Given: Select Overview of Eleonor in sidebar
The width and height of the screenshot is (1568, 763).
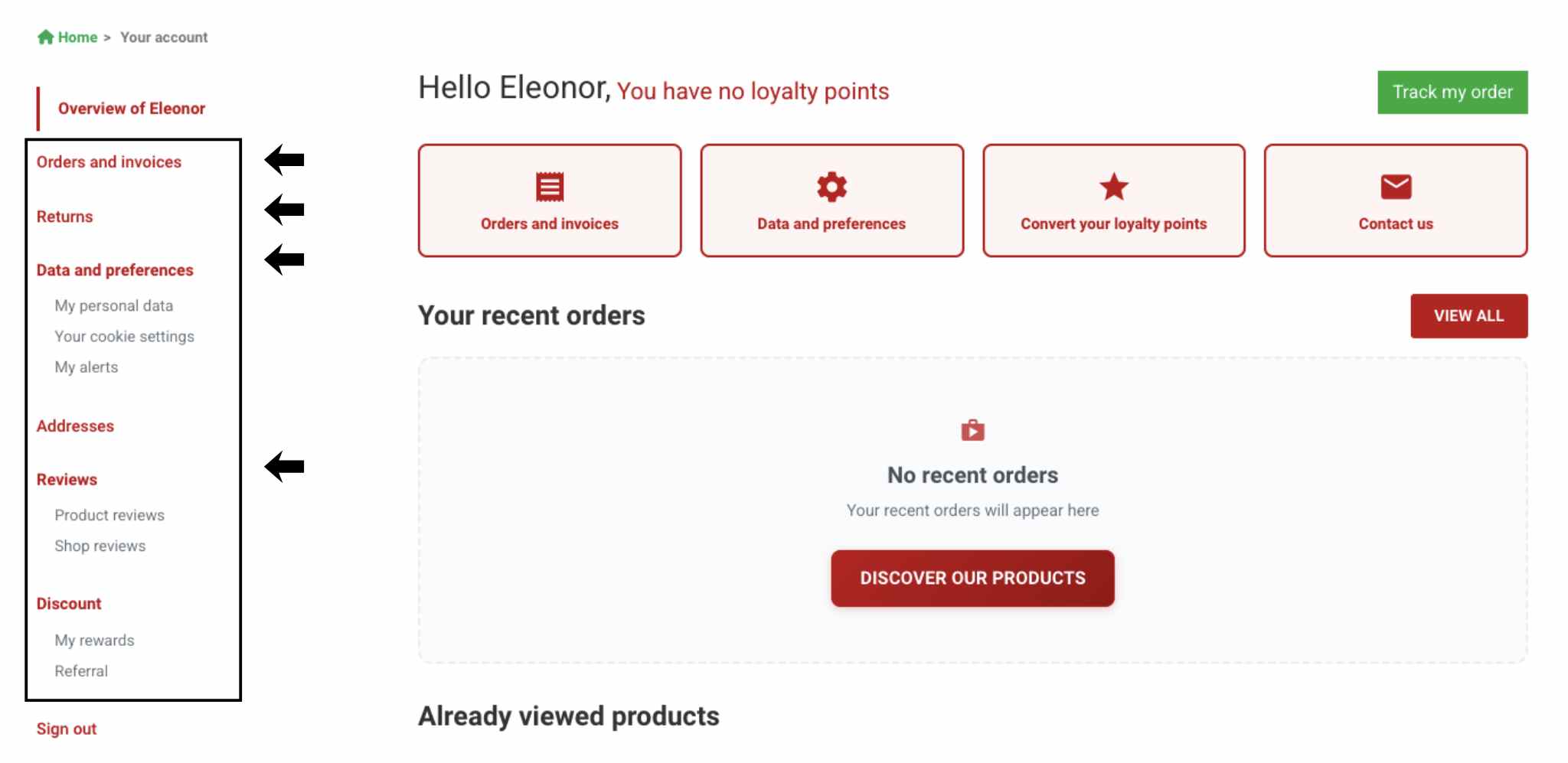Looking at the screenshot, I should pos(132,109).
